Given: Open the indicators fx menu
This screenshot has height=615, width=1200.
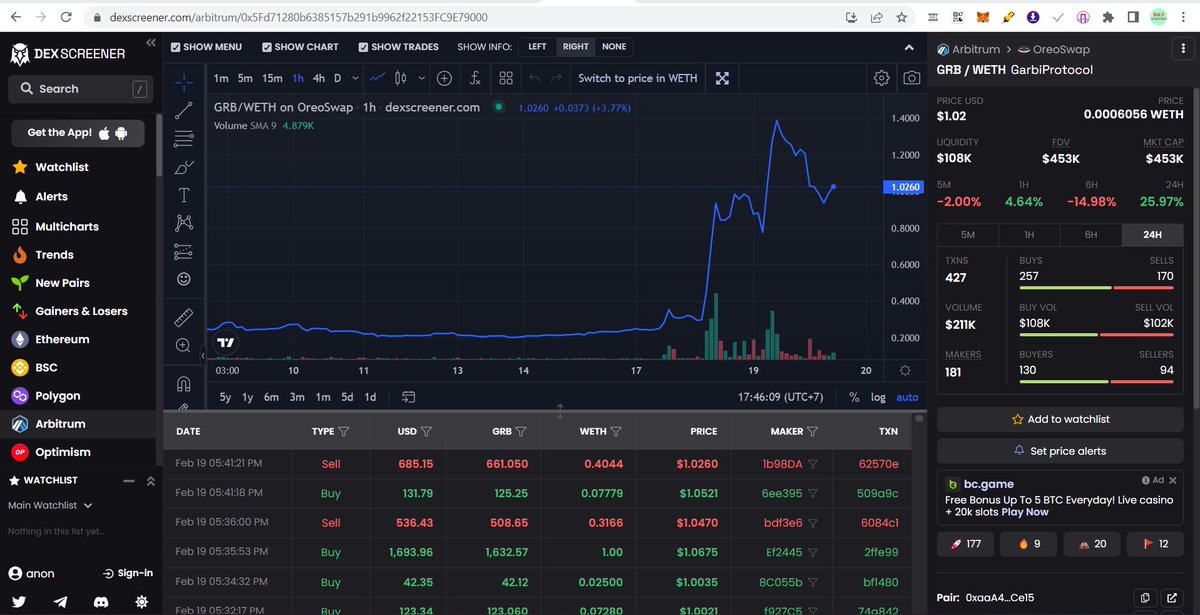Looking at the screenshot, I should click(x=475, y=78).
